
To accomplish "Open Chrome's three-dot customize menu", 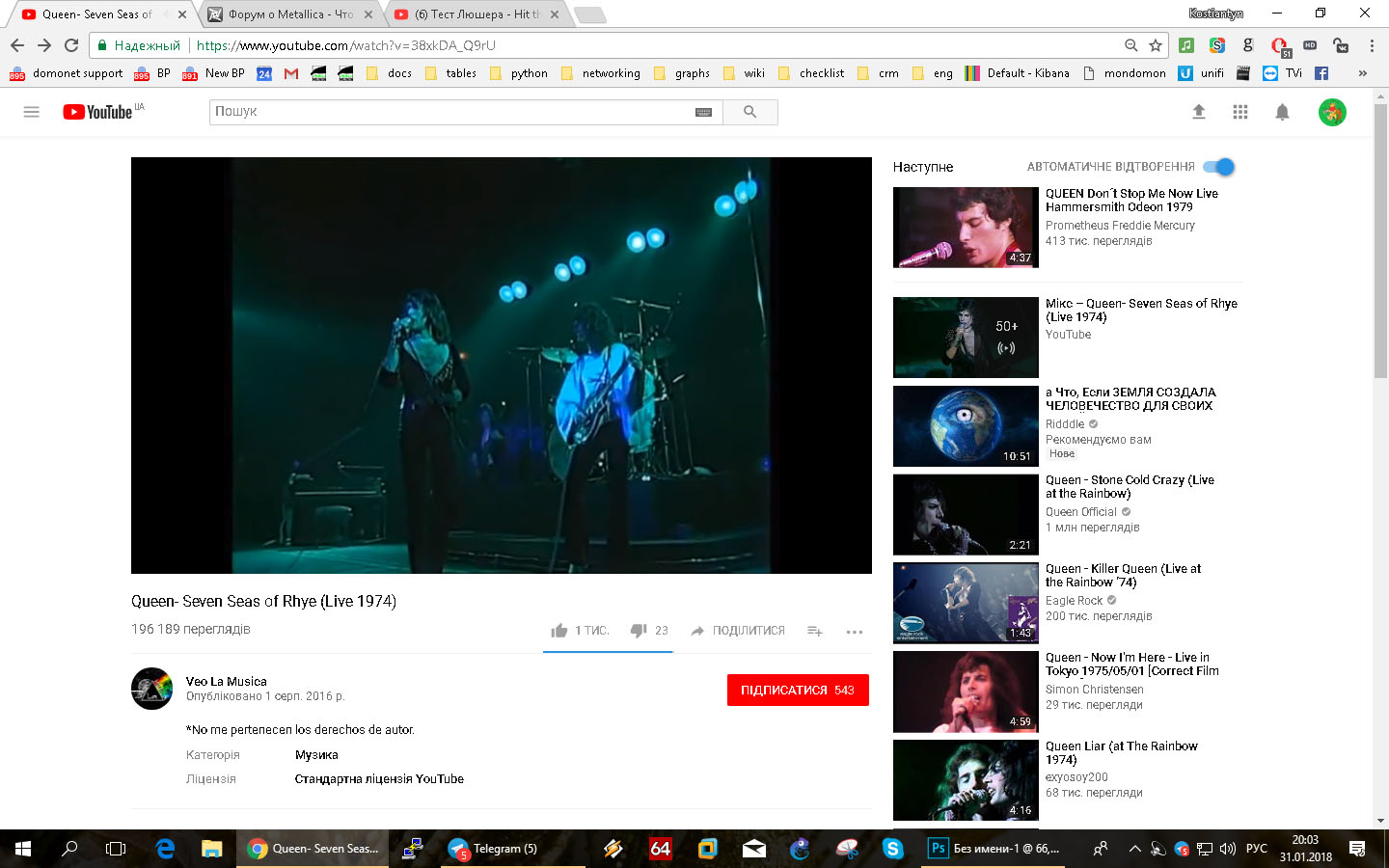I will pyautogui.click(x=1372, y=45).
